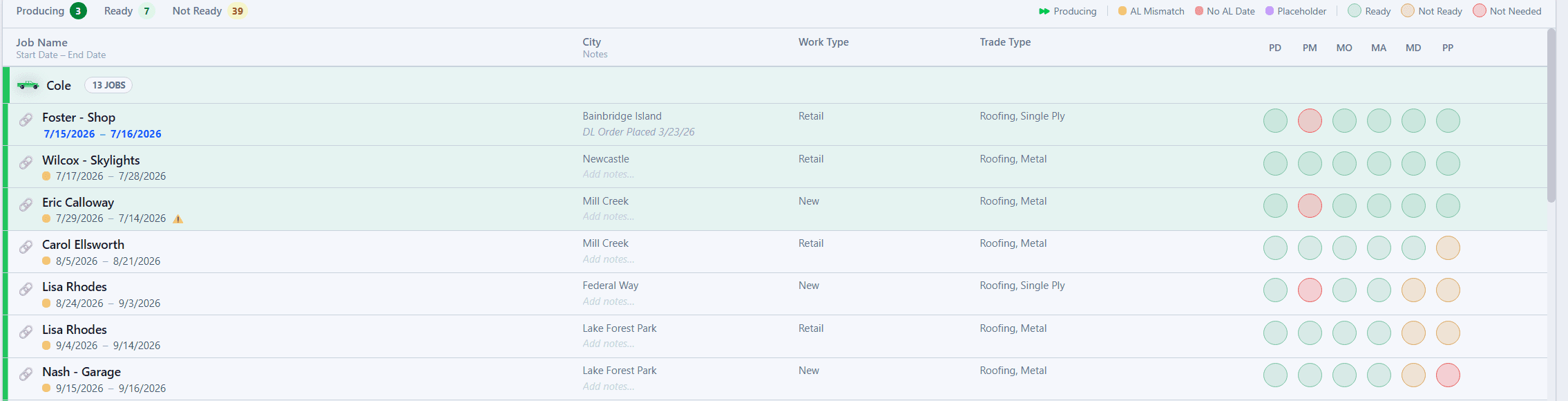This screenshot has height=401, width=1568.
Task: Sort by the Work Type column header
Action: click(x=823, y=41)
